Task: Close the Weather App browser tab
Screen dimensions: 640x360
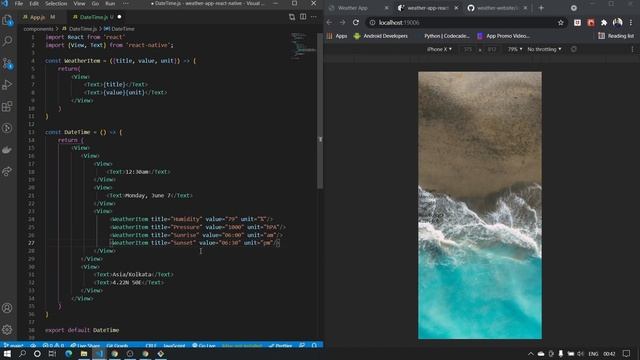Action: [x=386, y=8]
